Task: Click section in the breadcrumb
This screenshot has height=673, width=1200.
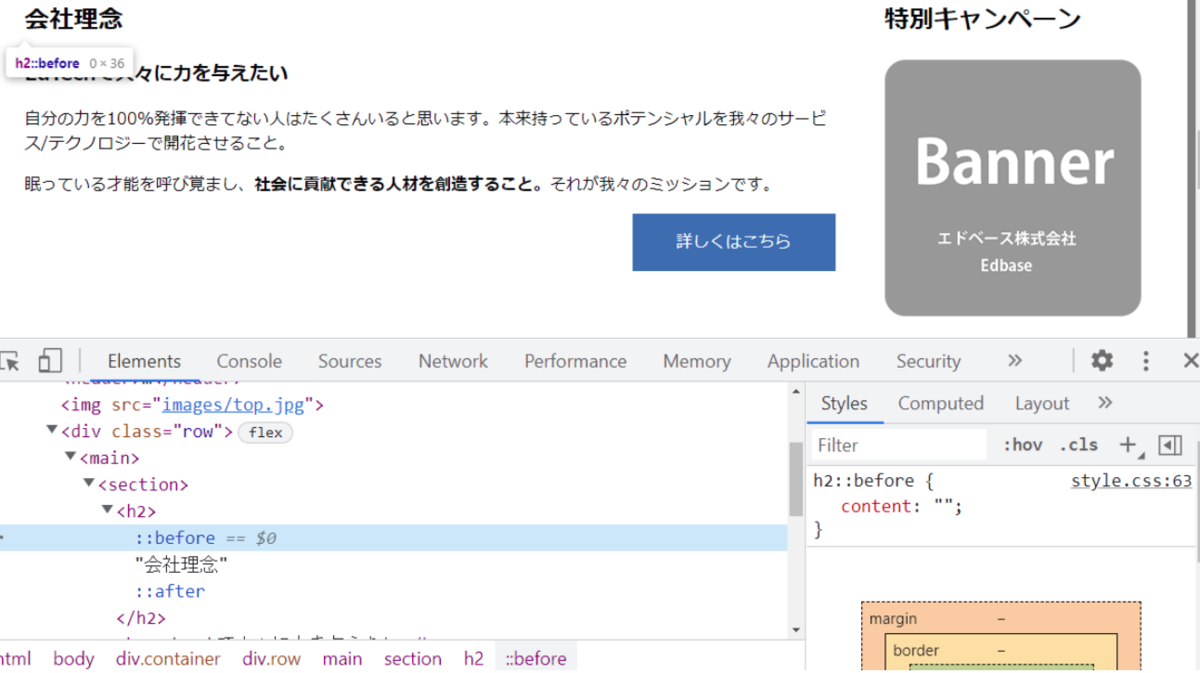Action: 412,658
